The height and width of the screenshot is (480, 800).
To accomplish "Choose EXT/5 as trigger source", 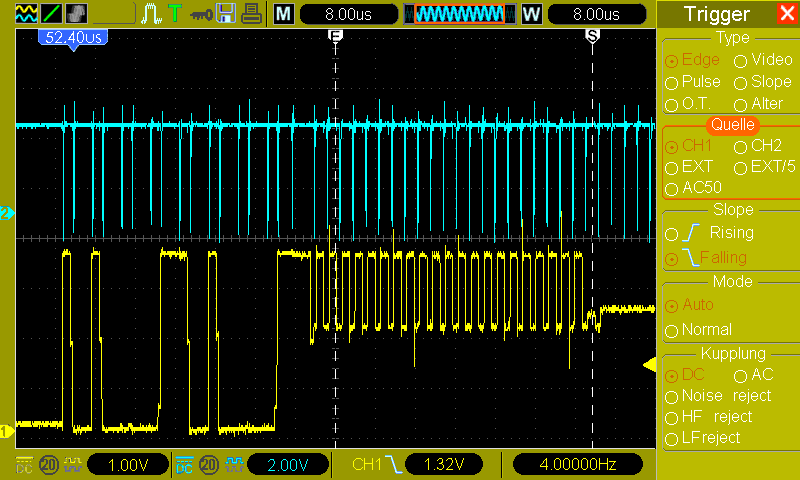I will (x=765, y=167).
